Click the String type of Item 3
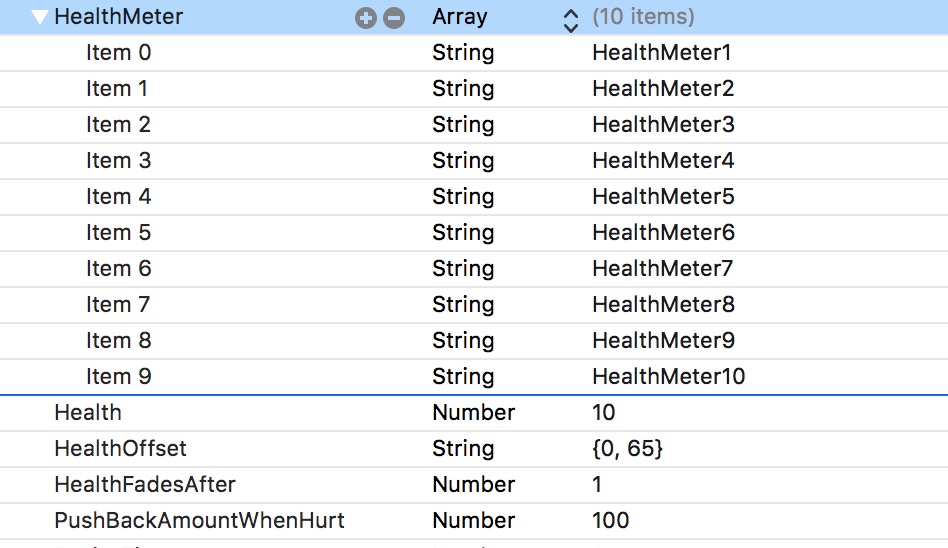Image resolution: width=948 pixels, height=548 pixels. click(463, 161)
